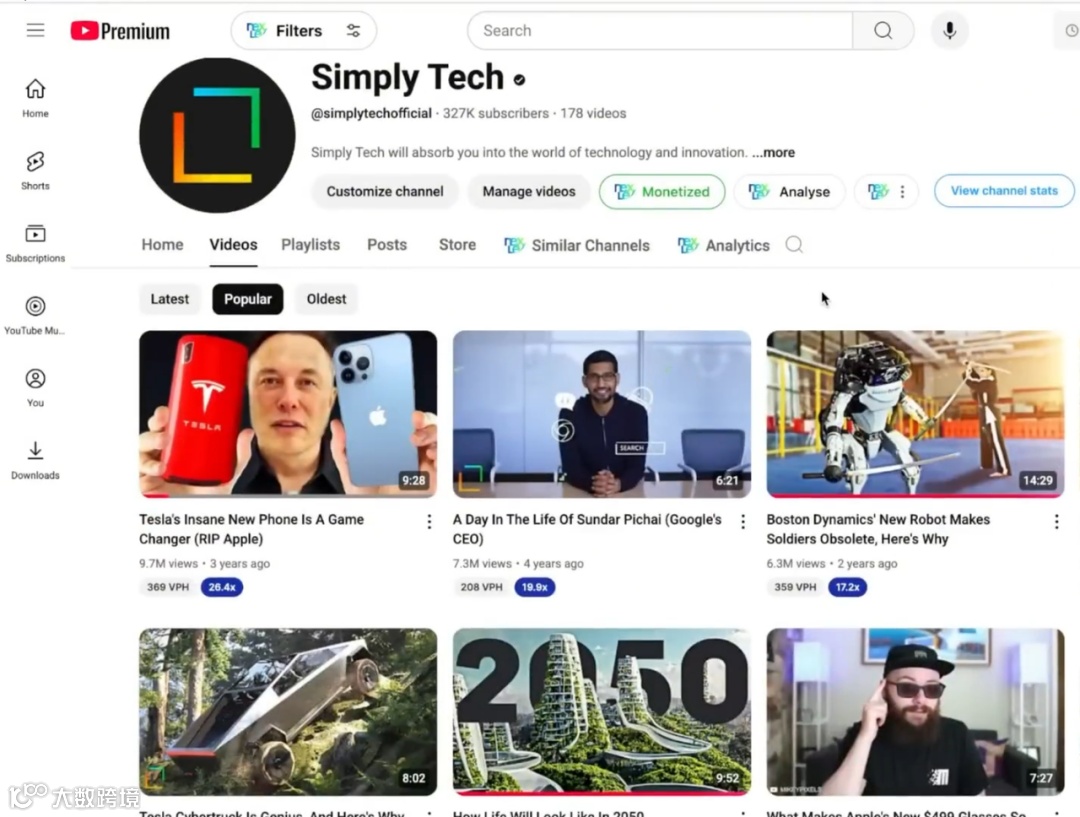Click the YouTube Premium logo
Viewport: 1080px width, 817px height.
(120, 31)
